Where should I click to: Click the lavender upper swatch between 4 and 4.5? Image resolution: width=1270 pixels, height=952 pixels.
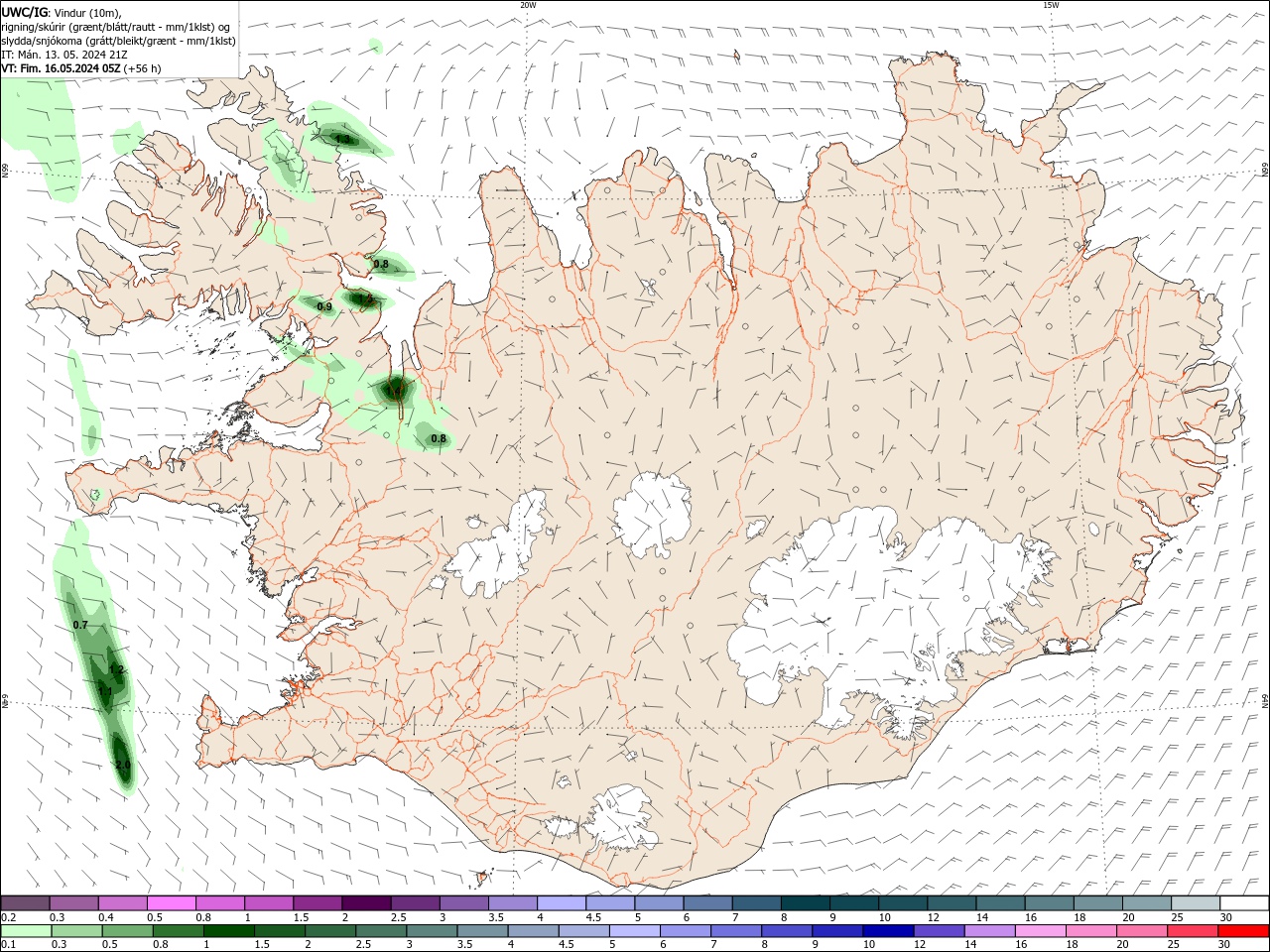tap(561, 903)
